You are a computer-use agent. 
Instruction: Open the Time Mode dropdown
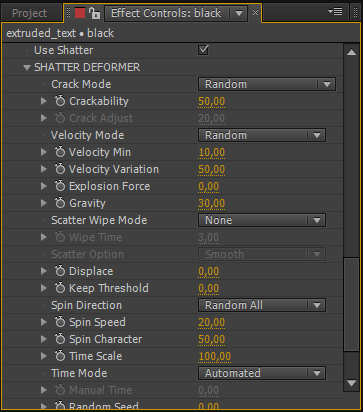[262, 373]
